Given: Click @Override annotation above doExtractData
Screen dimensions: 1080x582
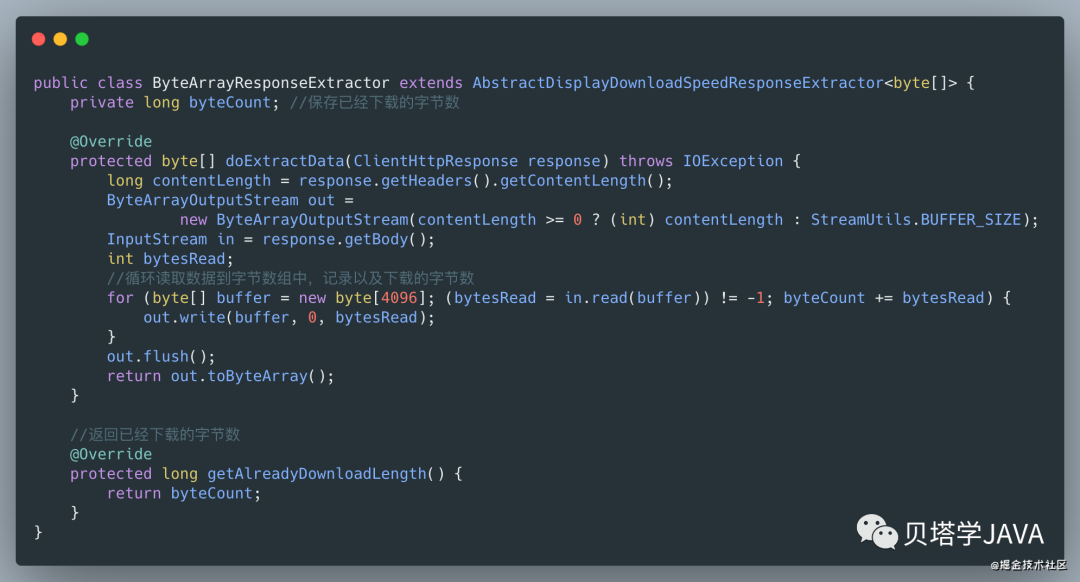Looking at the screenshot, I should [x=111, y=141].
